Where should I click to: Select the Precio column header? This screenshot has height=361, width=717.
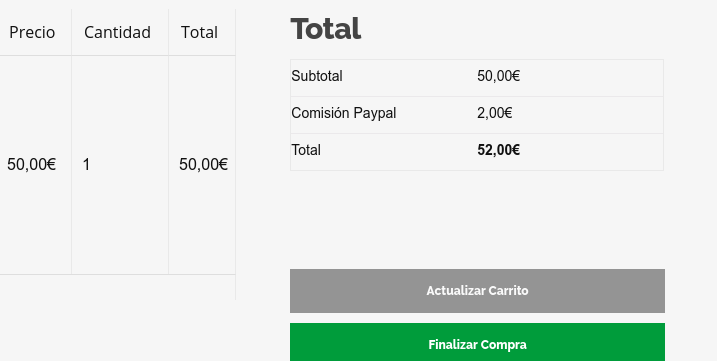click(32, 32)
